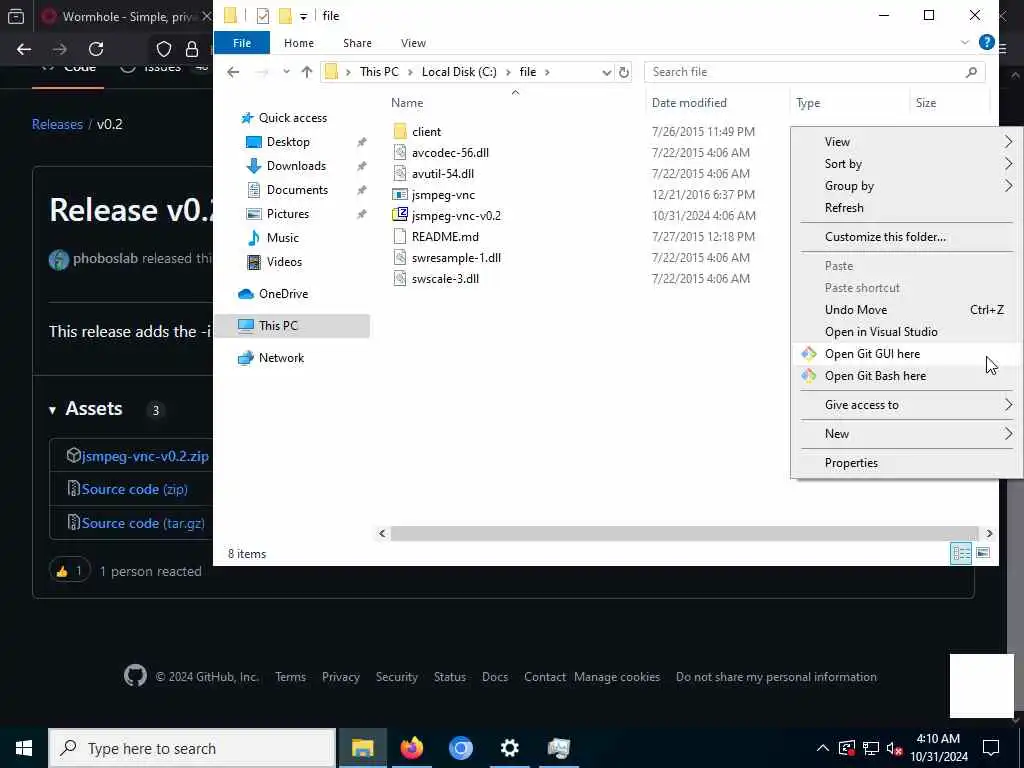Select README.md file
The image size is (1024, 768).
tap(445, 237)
